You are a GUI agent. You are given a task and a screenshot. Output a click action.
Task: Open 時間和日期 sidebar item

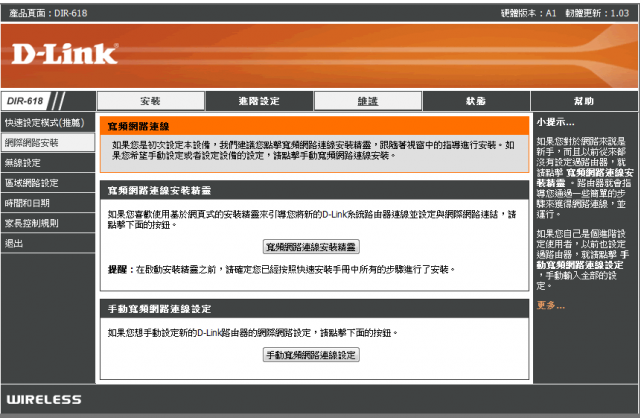click(48, 203)
